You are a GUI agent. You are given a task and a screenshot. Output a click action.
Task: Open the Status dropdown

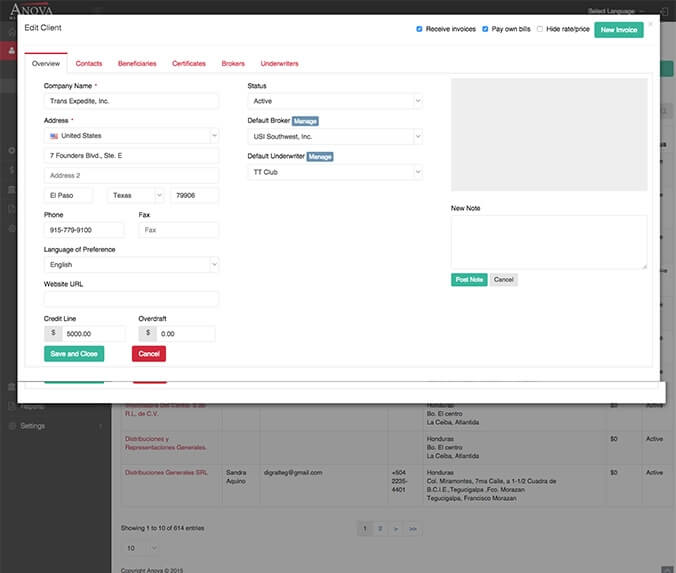click(334, 101)
